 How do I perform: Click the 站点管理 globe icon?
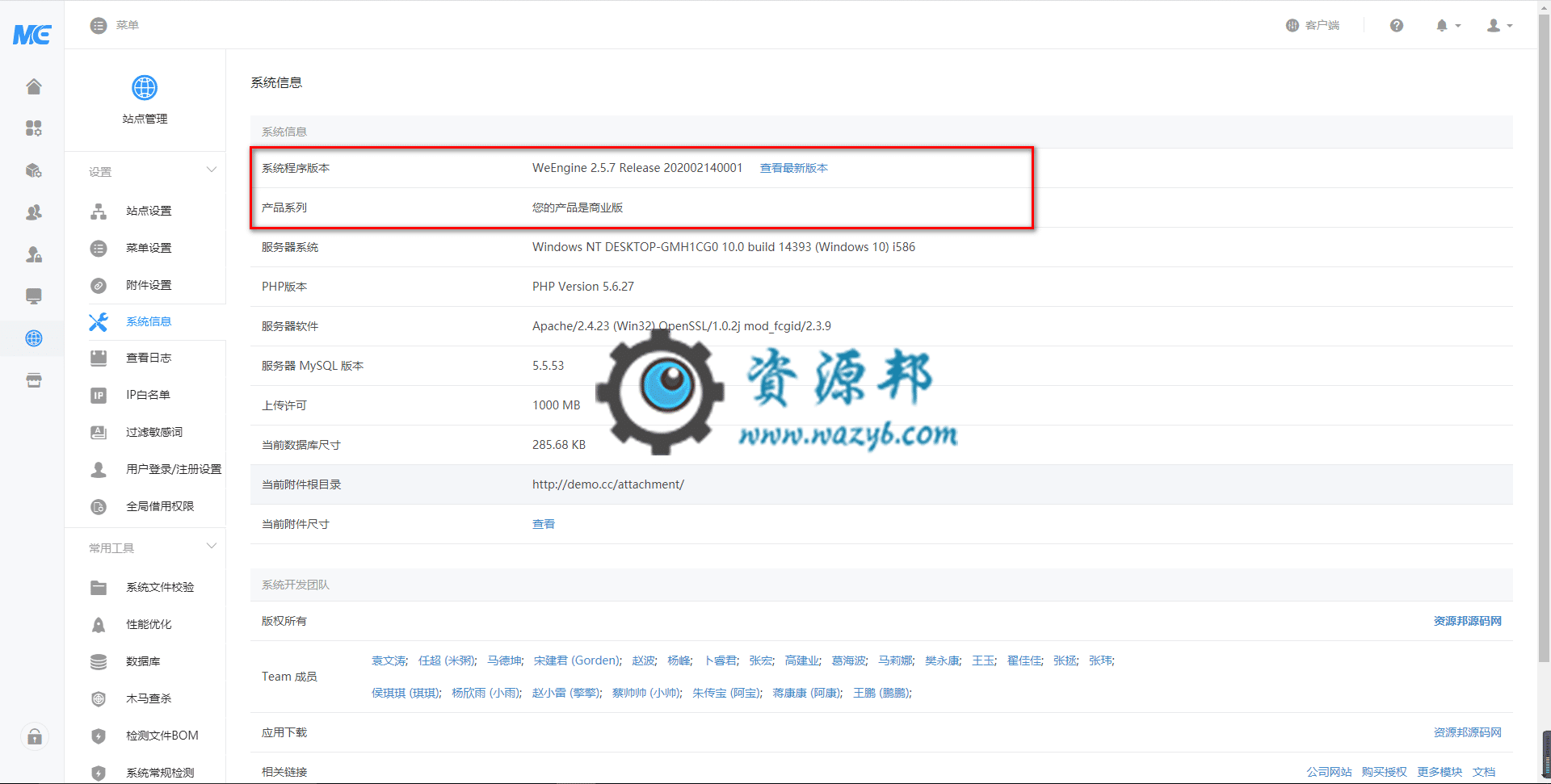[x=145, y=87]
